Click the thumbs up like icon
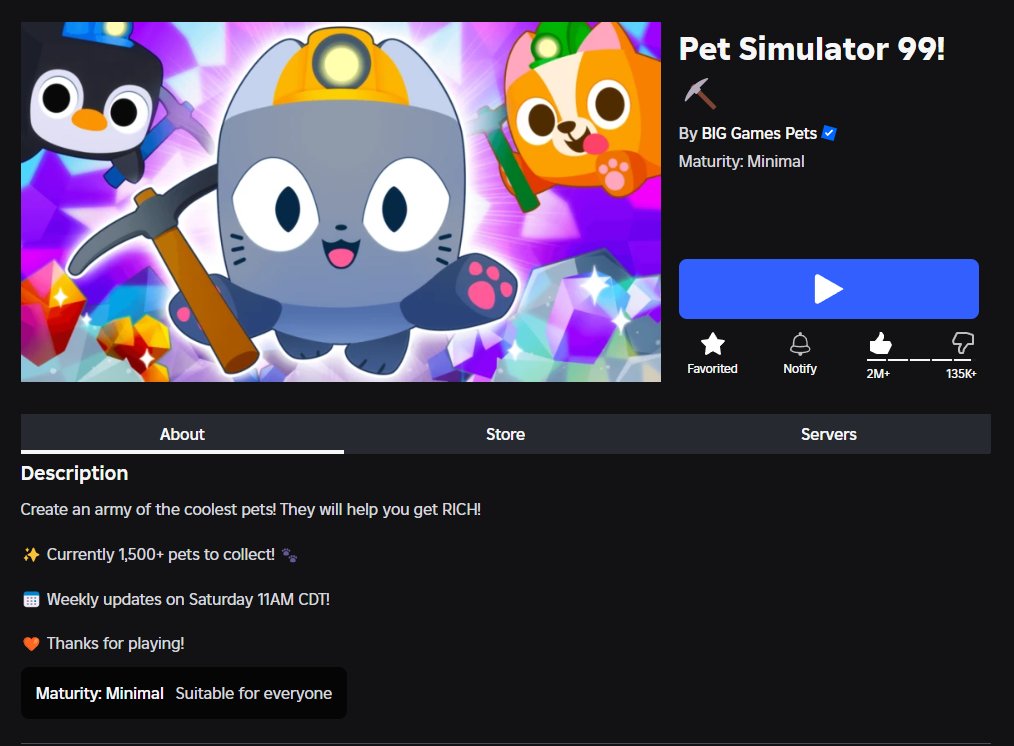Screen dimensions: 1014x746 (879, 343)
